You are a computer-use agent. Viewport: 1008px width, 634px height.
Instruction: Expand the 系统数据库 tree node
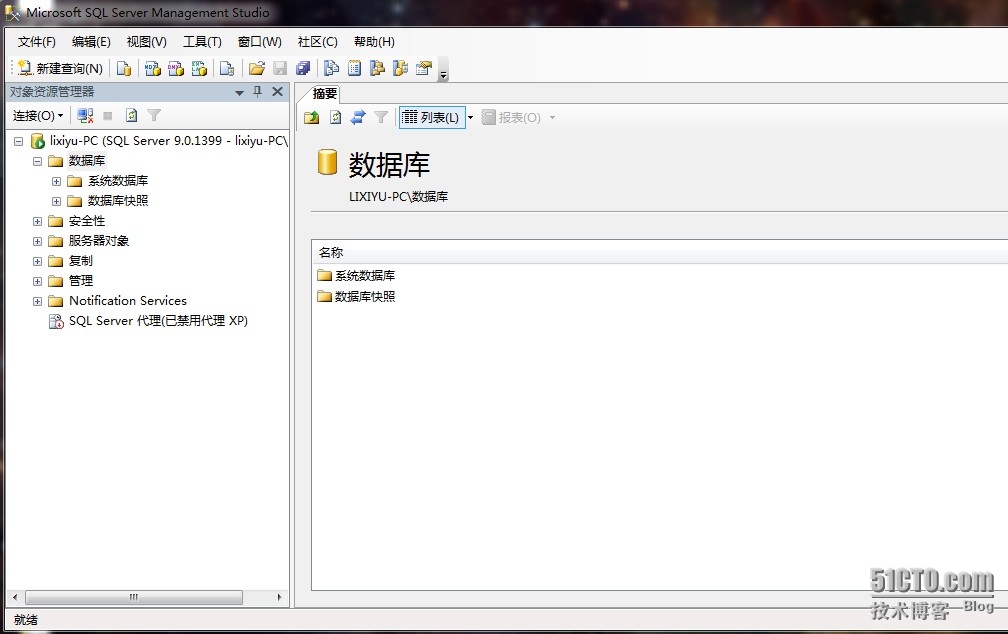click(57, 181)
